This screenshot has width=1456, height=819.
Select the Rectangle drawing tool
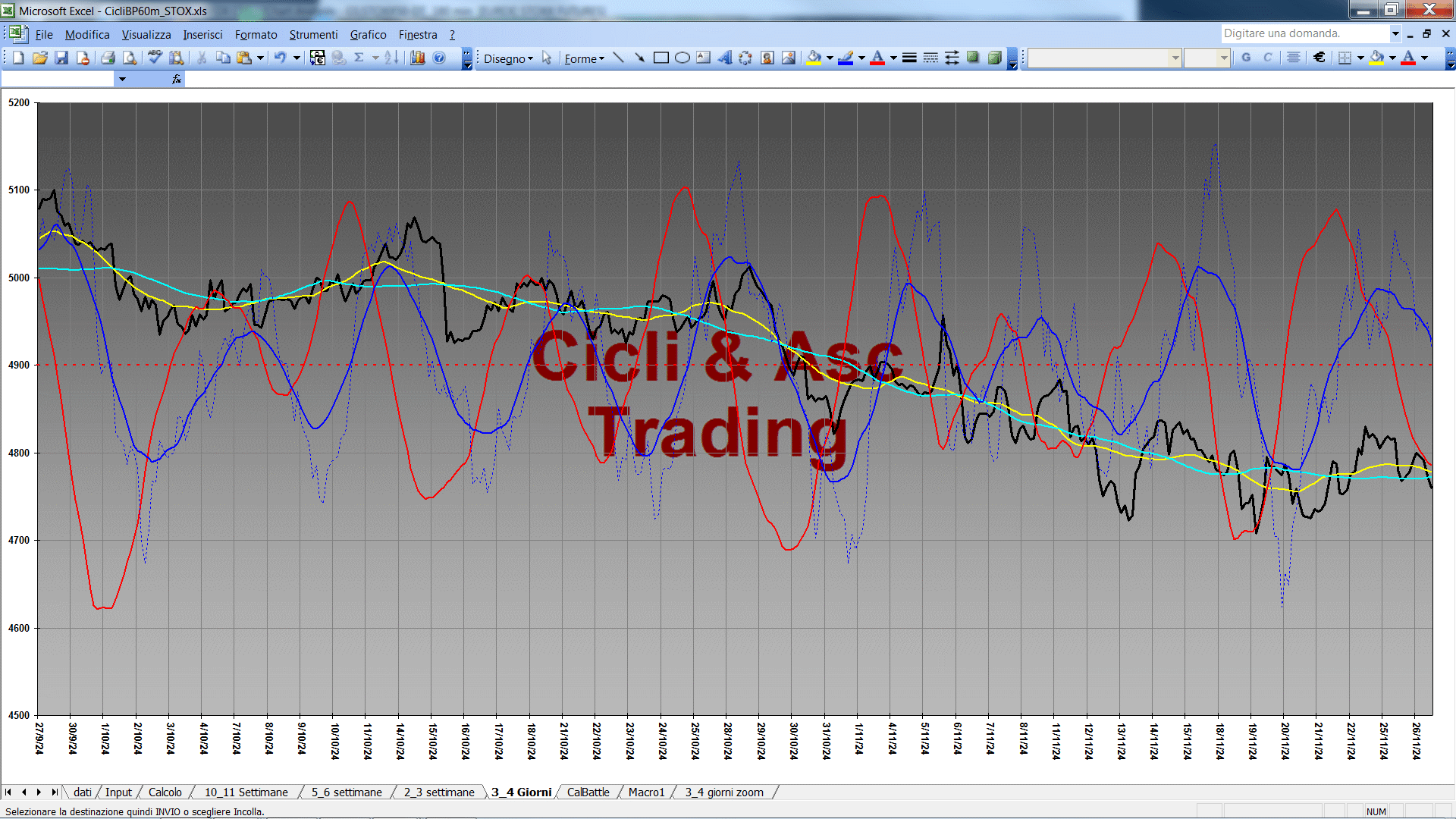(661, 58)
